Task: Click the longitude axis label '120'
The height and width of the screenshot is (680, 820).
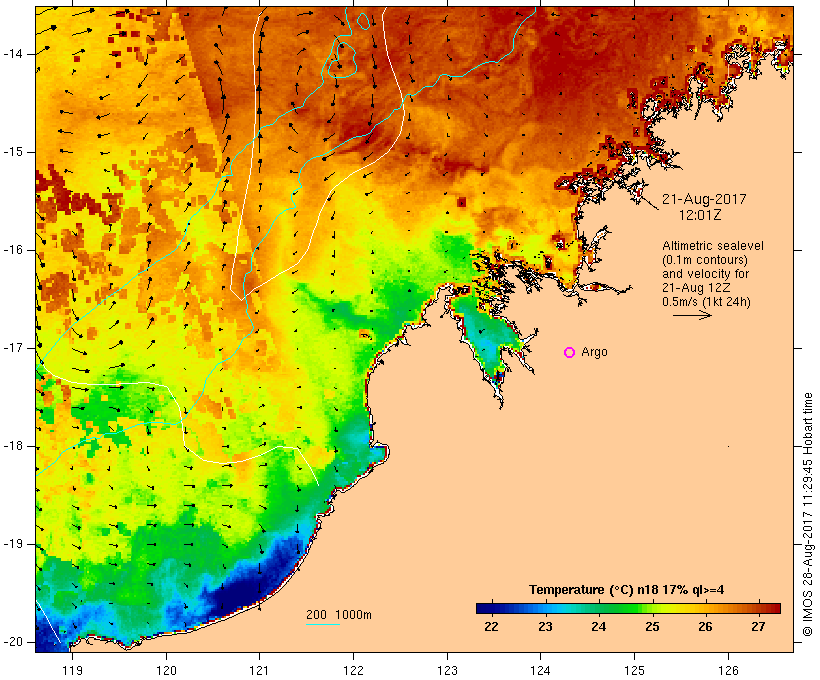Action: (166, 670)
